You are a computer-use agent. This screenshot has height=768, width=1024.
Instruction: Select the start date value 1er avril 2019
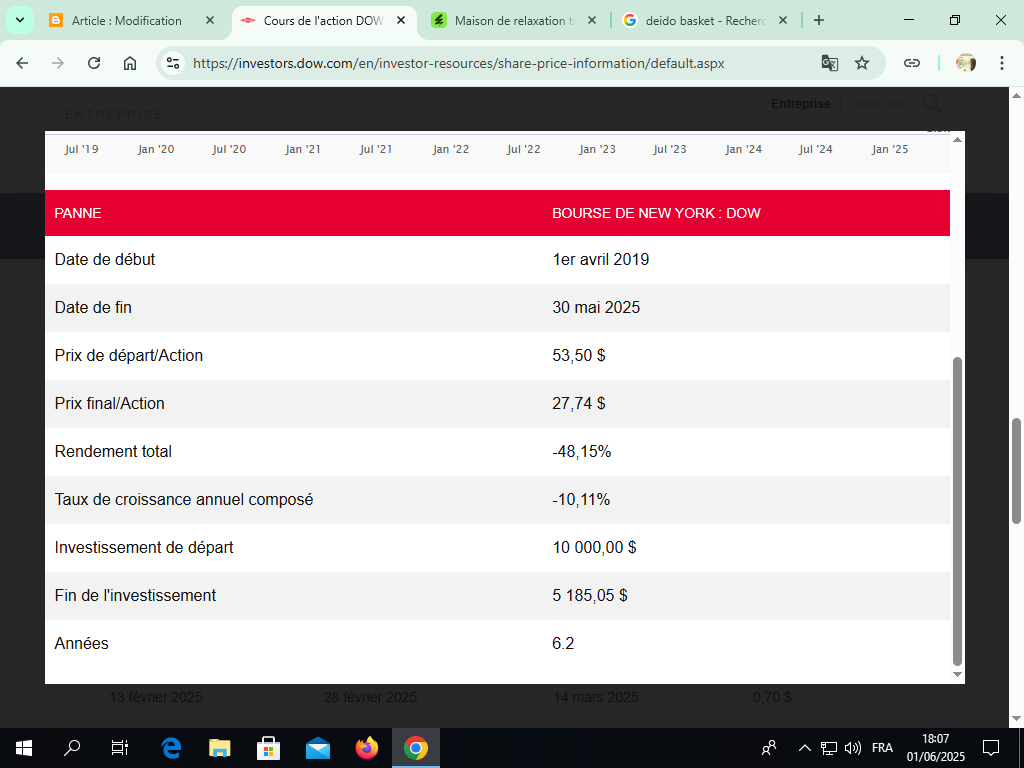(x=601, y=259)
